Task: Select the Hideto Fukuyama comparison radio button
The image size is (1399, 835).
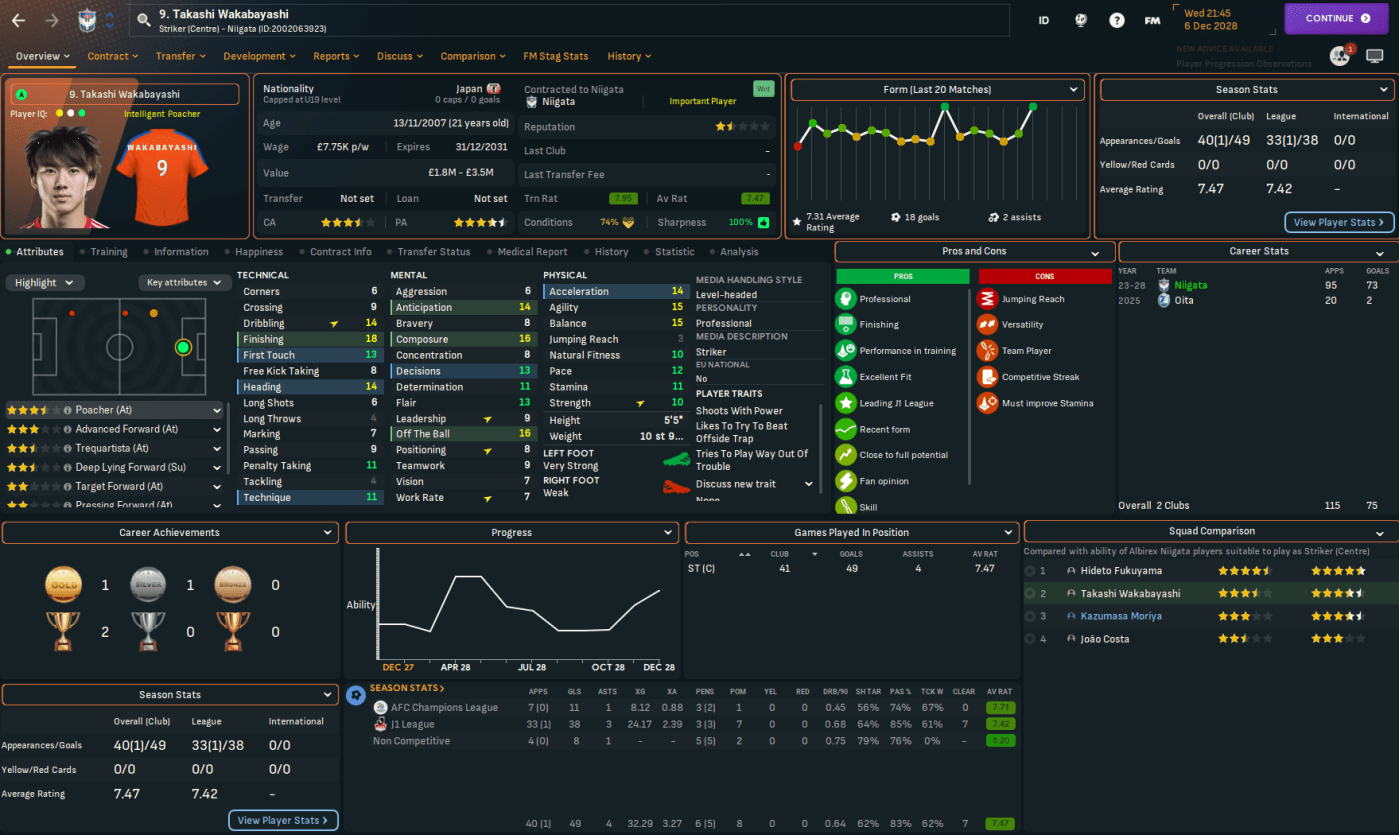Action: 1030,571
